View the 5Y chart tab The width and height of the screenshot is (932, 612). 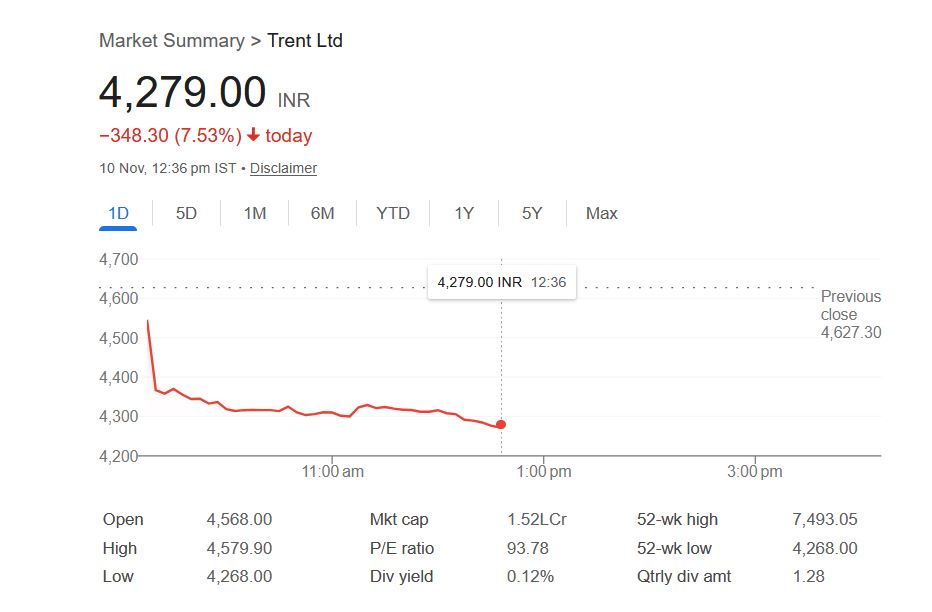(x=532, y=213)
